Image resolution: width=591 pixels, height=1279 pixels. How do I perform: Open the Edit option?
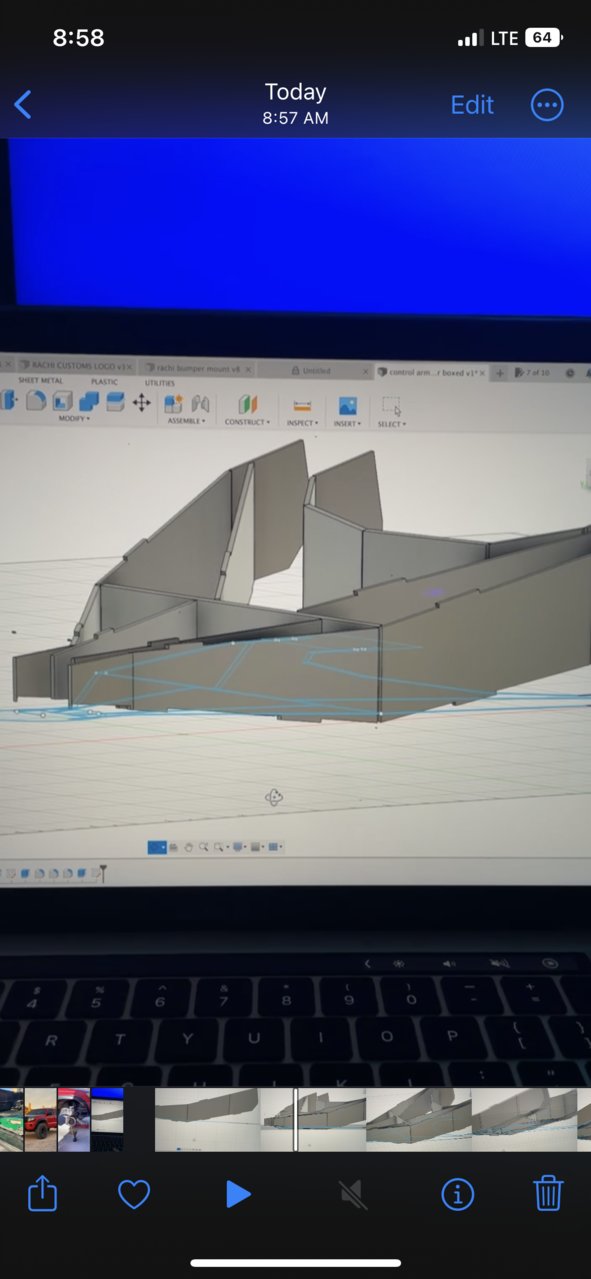(472, 105)
